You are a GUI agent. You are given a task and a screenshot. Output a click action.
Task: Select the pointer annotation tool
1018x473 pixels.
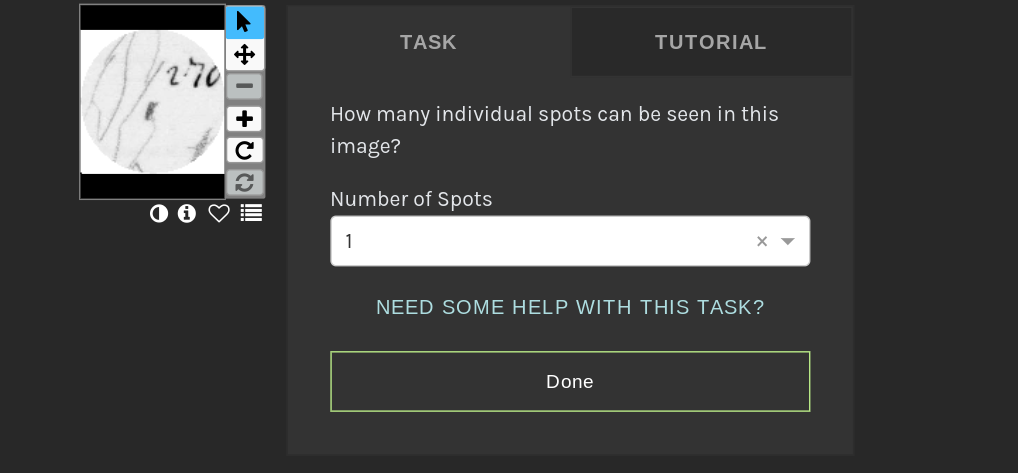(x=244, y=22)
